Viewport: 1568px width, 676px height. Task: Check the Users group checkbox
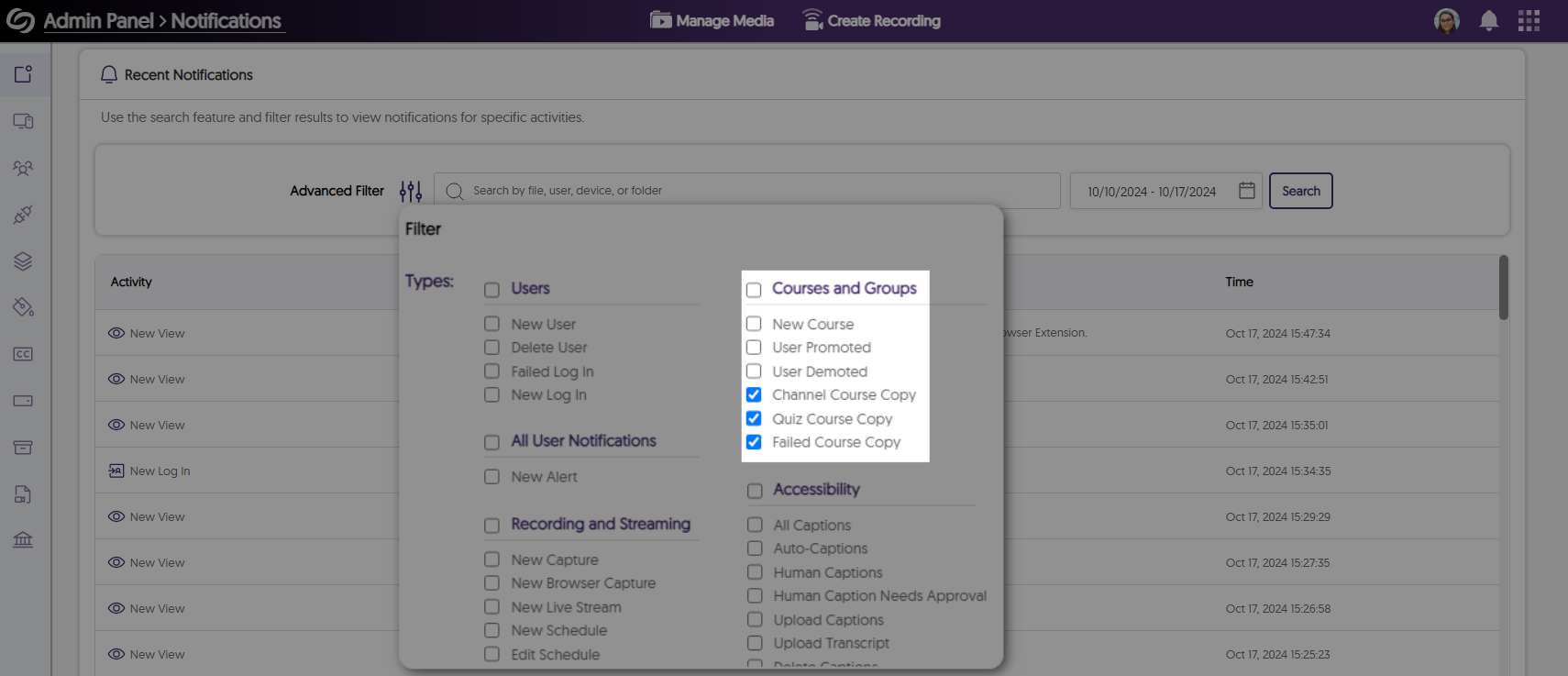[492, 290]
